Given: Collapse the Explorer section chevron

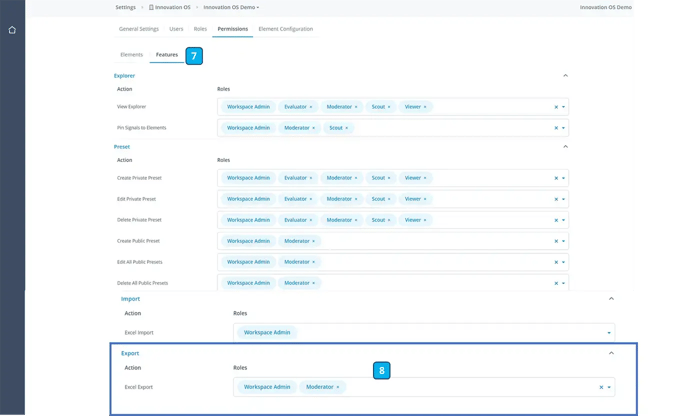Looking at the screenshot, I should 565,75.
